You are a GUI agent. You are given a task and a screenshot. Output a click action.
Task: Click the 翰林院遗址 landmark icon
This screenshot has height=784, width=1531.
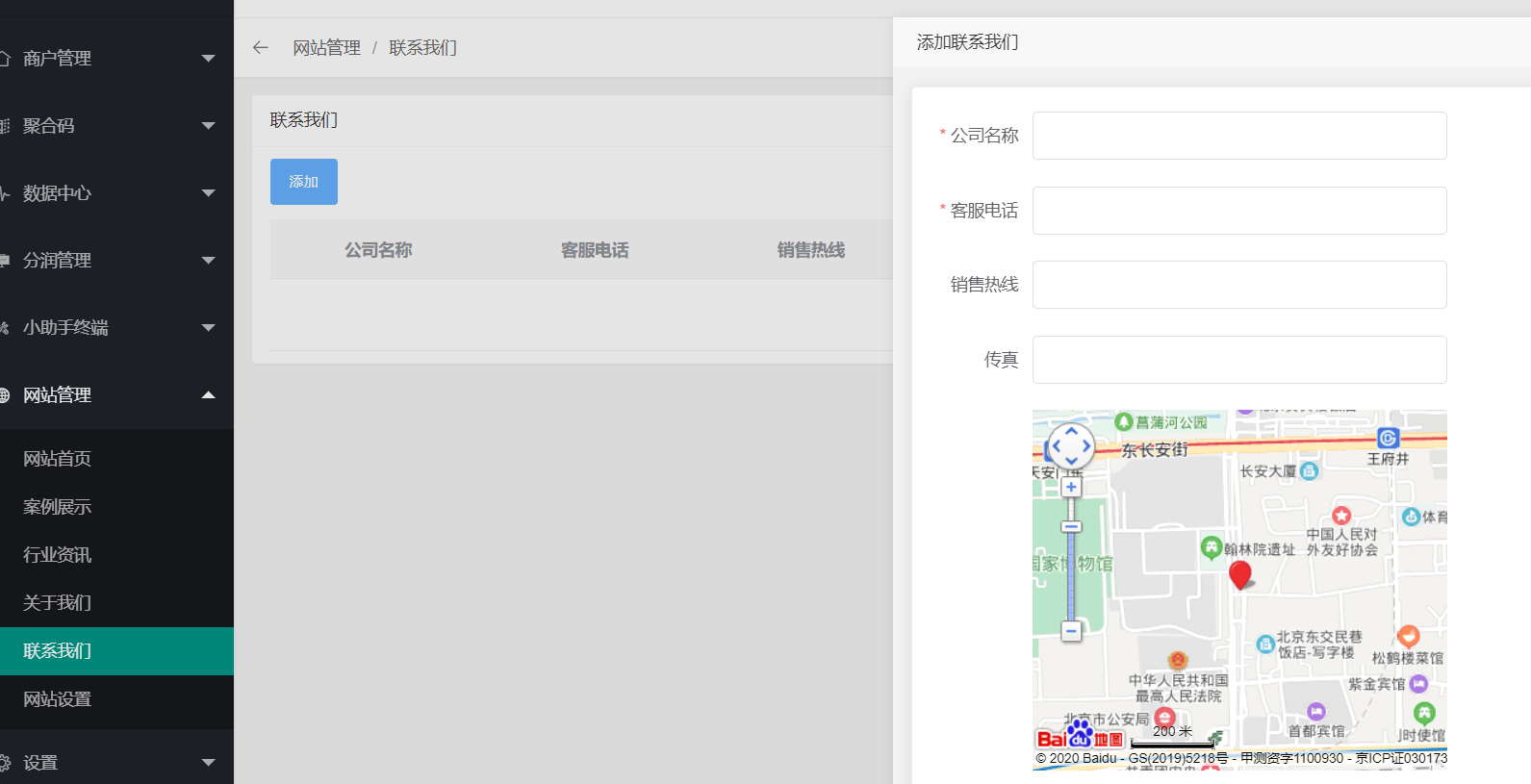(x=1212, y=547)
